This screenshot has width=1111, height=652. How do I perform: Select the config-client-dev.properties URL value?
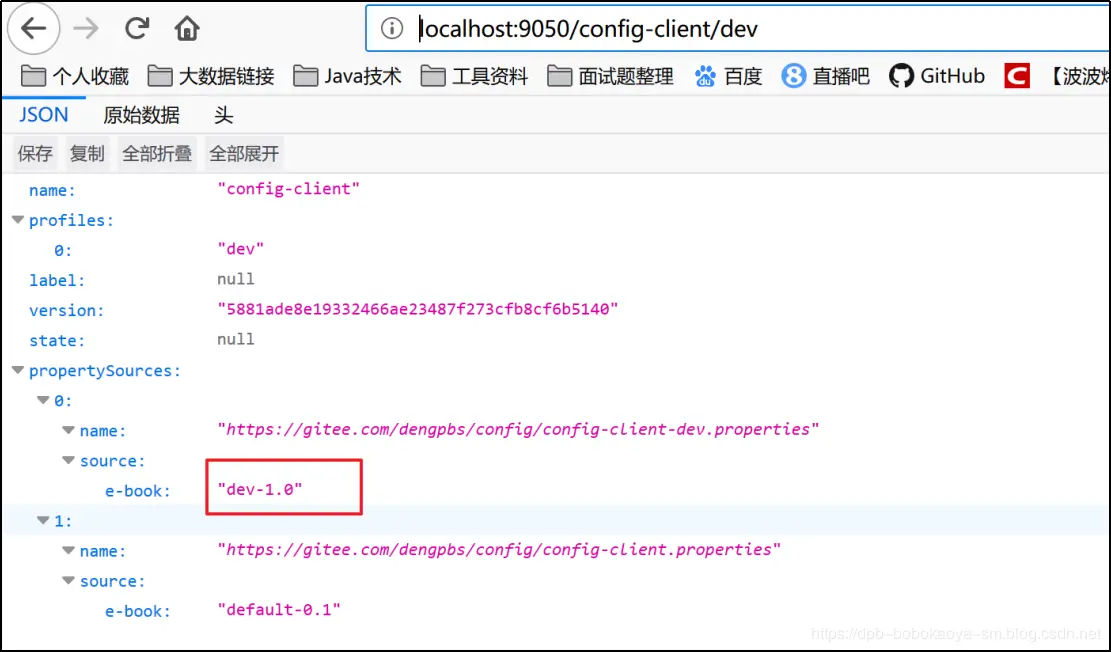point(518,429)
